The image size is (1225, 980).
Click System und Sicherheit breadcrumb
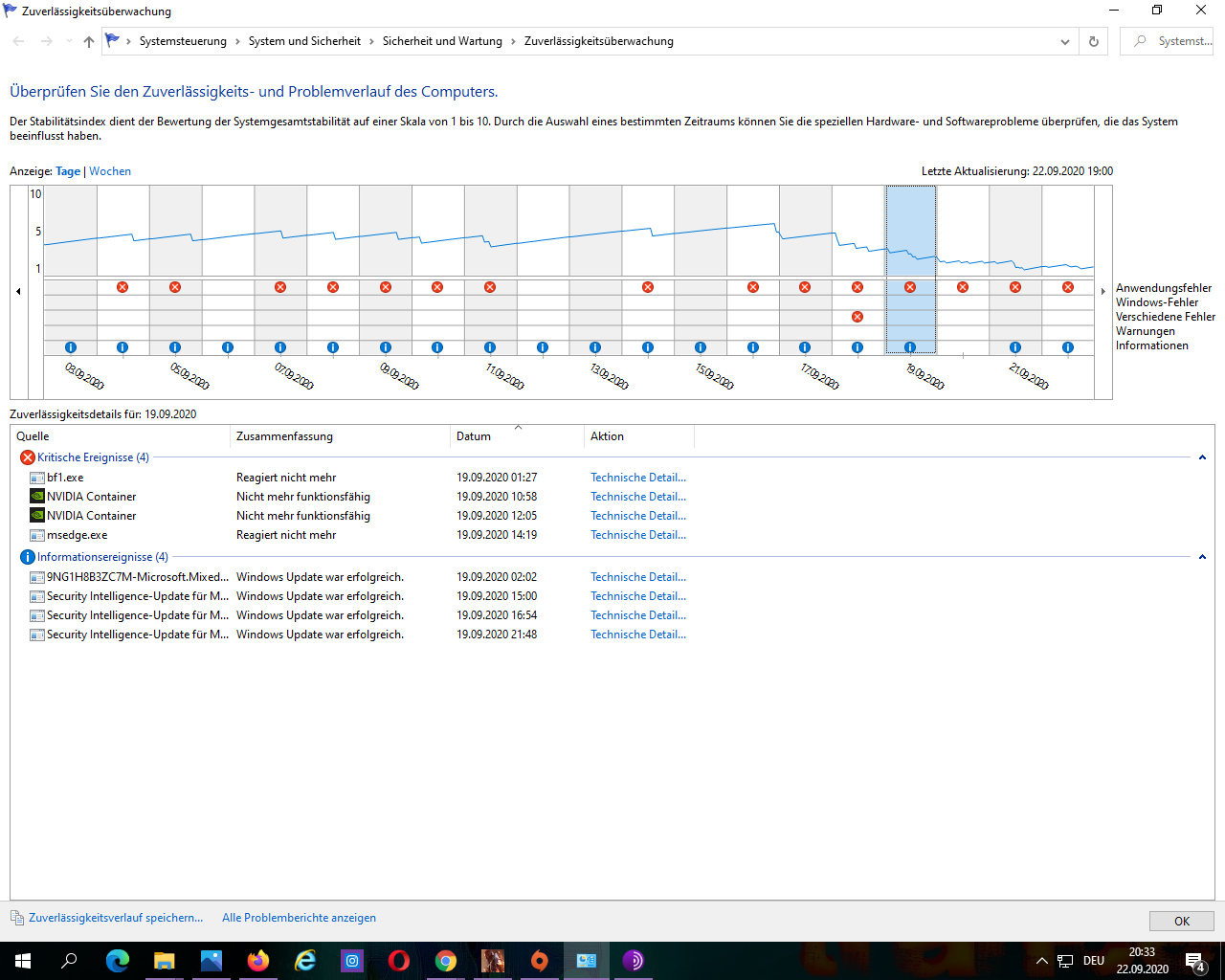[304, 41]
